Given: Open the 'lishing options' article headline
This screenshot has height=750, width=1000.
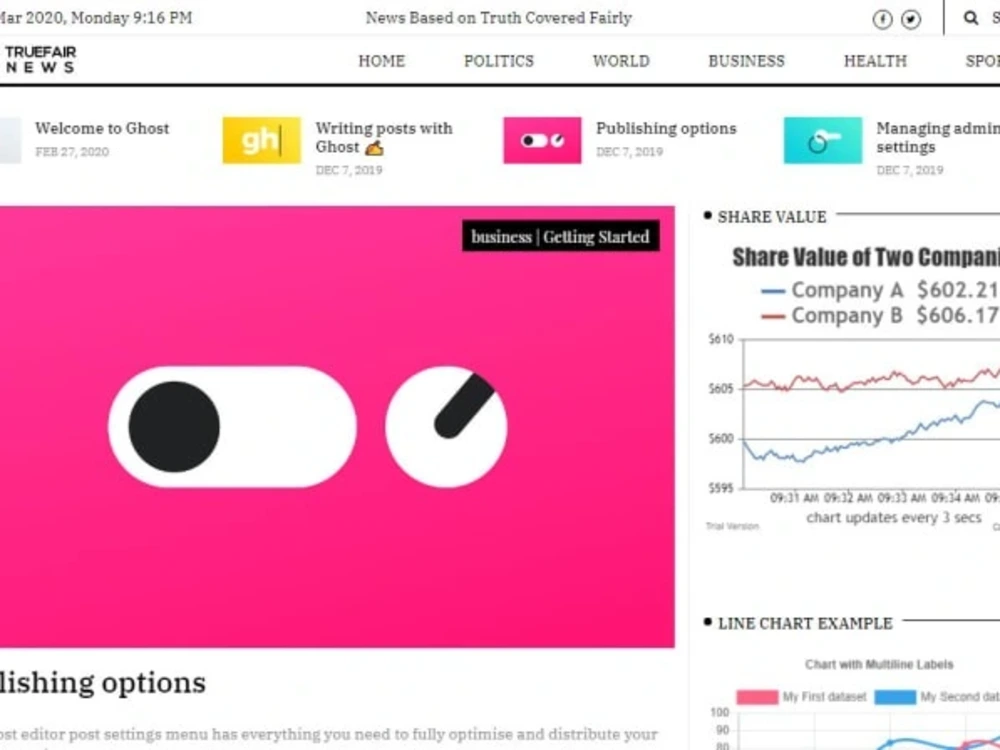Looking at the screenshot, I should 103,683.
